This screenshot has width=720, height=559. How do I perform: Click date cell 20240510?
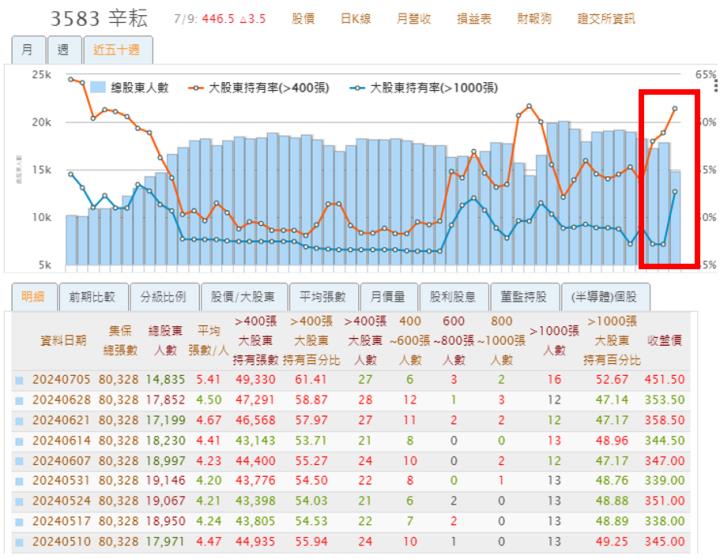point(62,542)
